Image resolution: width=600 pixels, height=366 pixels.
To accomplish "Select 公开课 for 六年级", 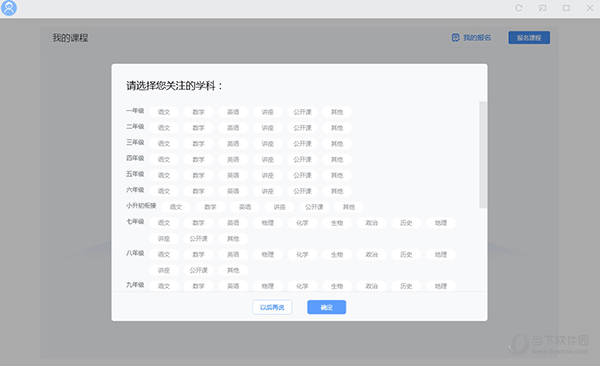I will (302, 191).
